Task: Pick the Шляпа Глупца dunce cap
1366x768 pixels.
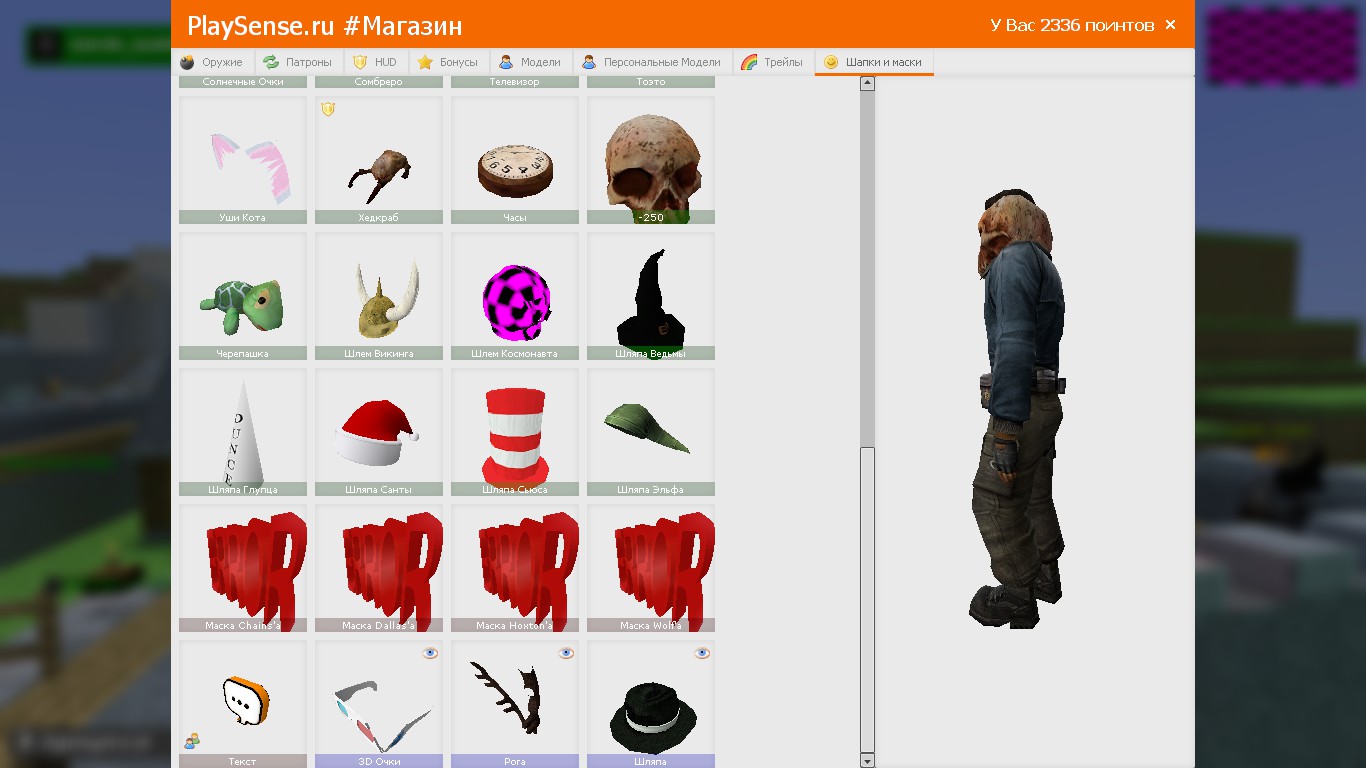Action: [x=243, y=432]
